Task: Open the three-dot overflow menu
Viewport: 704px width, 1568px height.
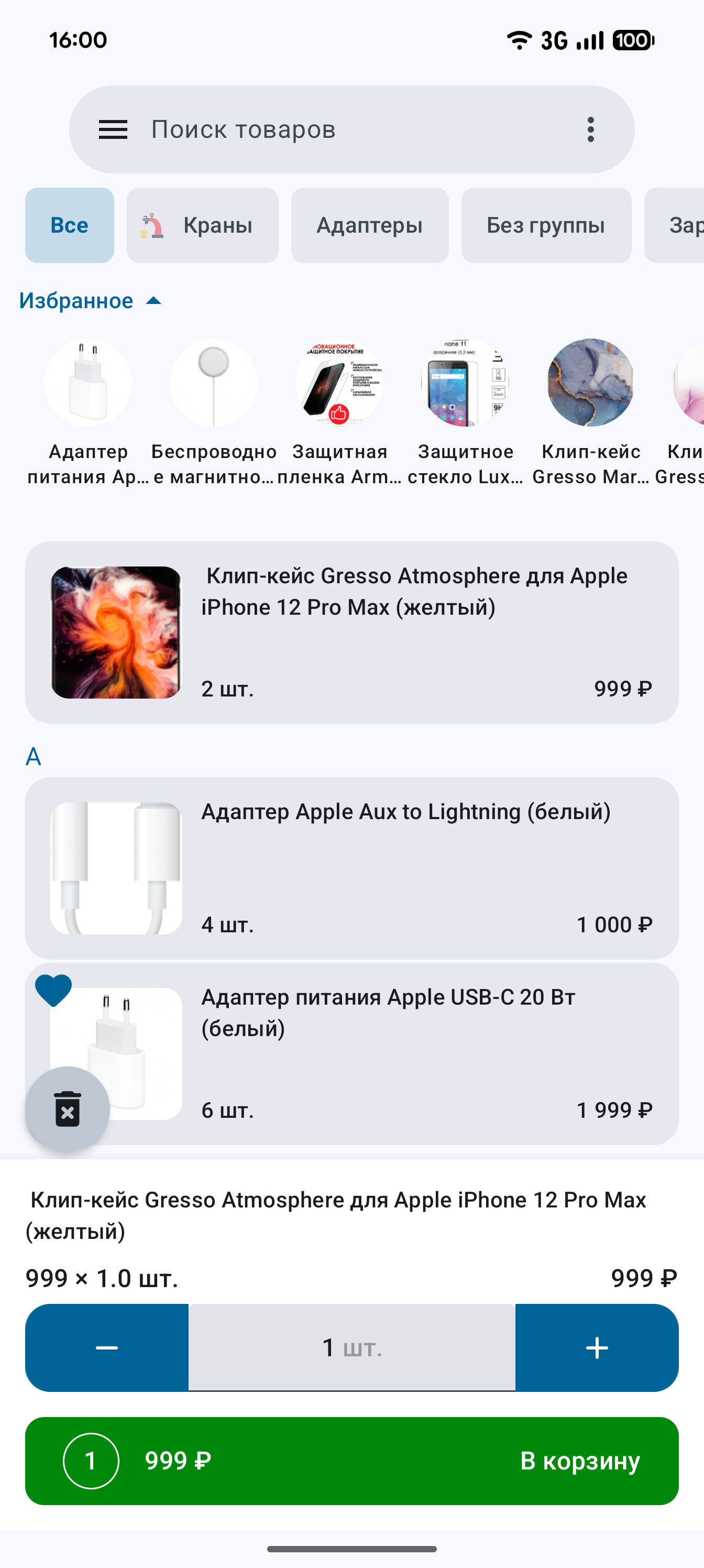Action: (590, 129)
